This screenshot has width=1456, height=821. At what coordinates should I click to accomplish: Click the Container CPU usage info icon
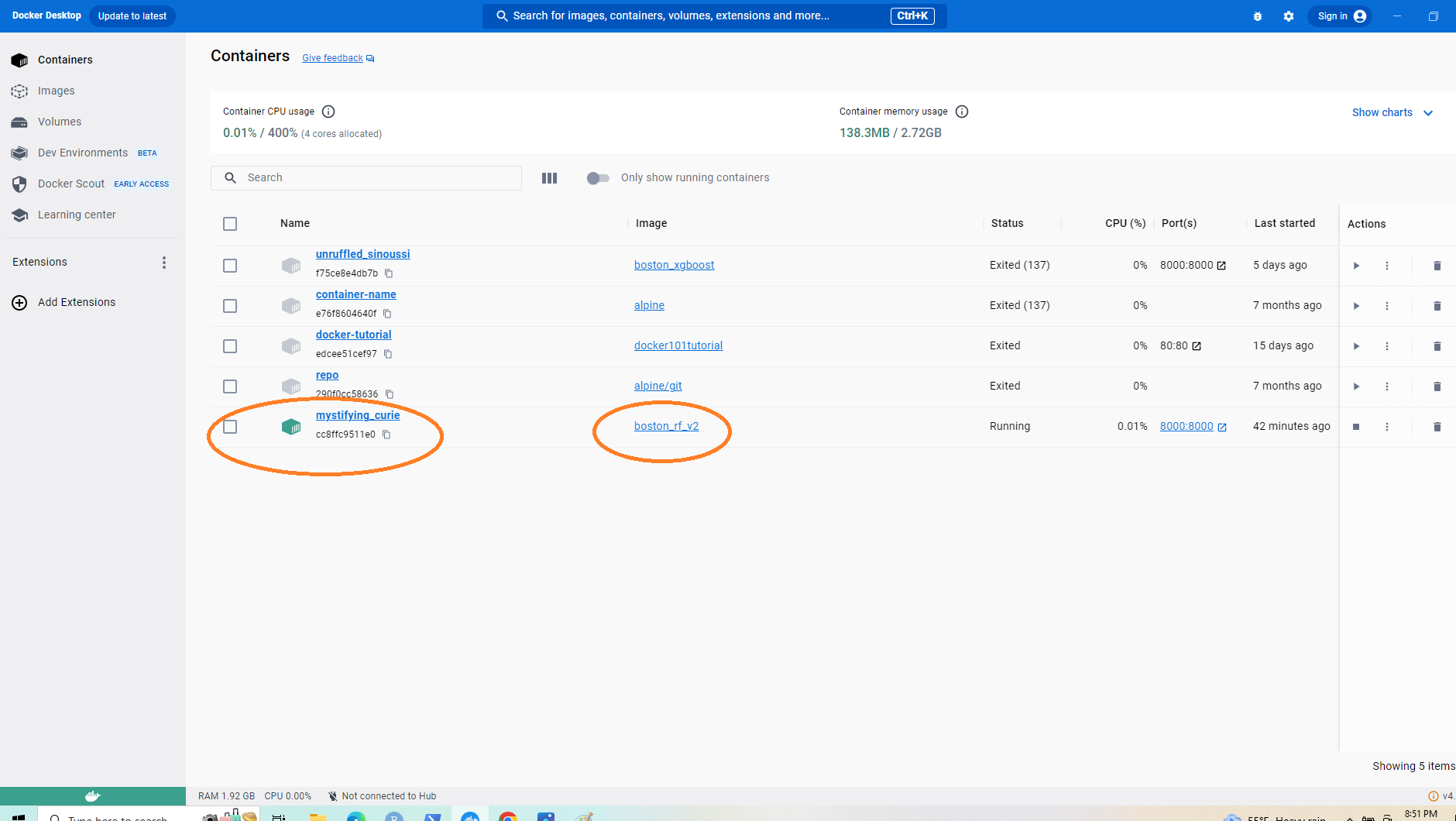328,112
